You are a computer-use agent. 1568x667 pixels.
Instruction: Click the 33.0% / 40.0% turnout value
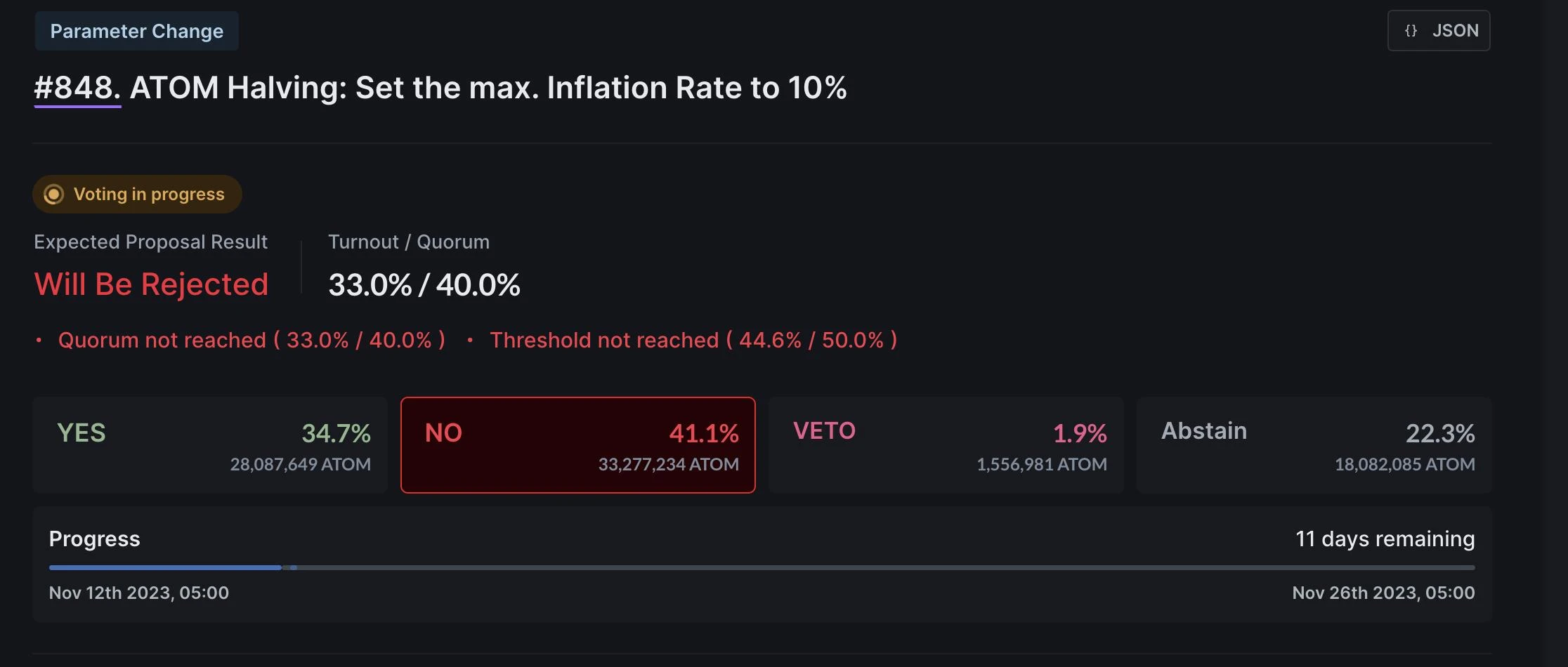tap(424, 285)
